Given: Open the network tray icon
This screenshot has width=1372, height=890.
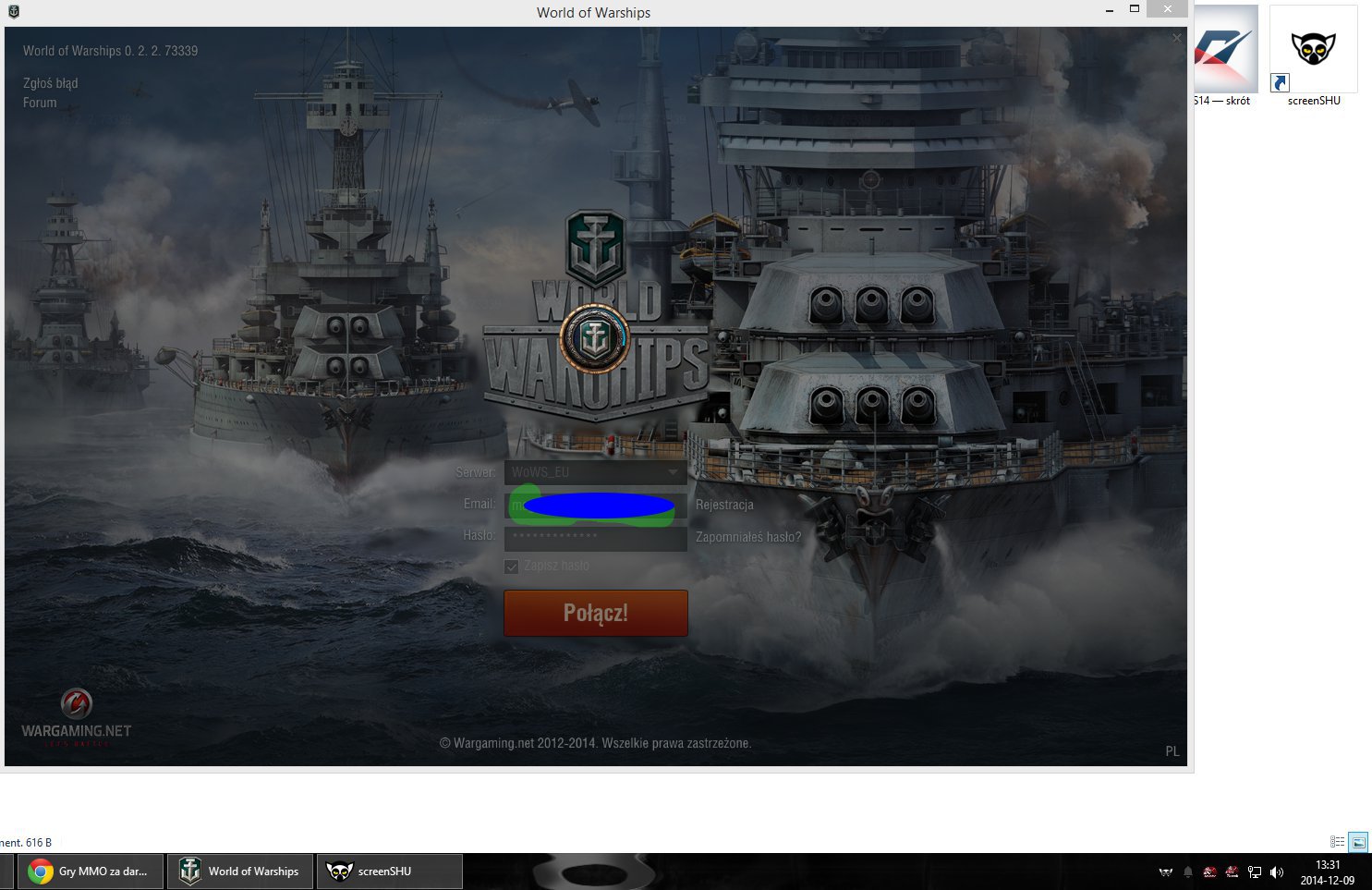Looking at the screenshot, I should 1255,872.
